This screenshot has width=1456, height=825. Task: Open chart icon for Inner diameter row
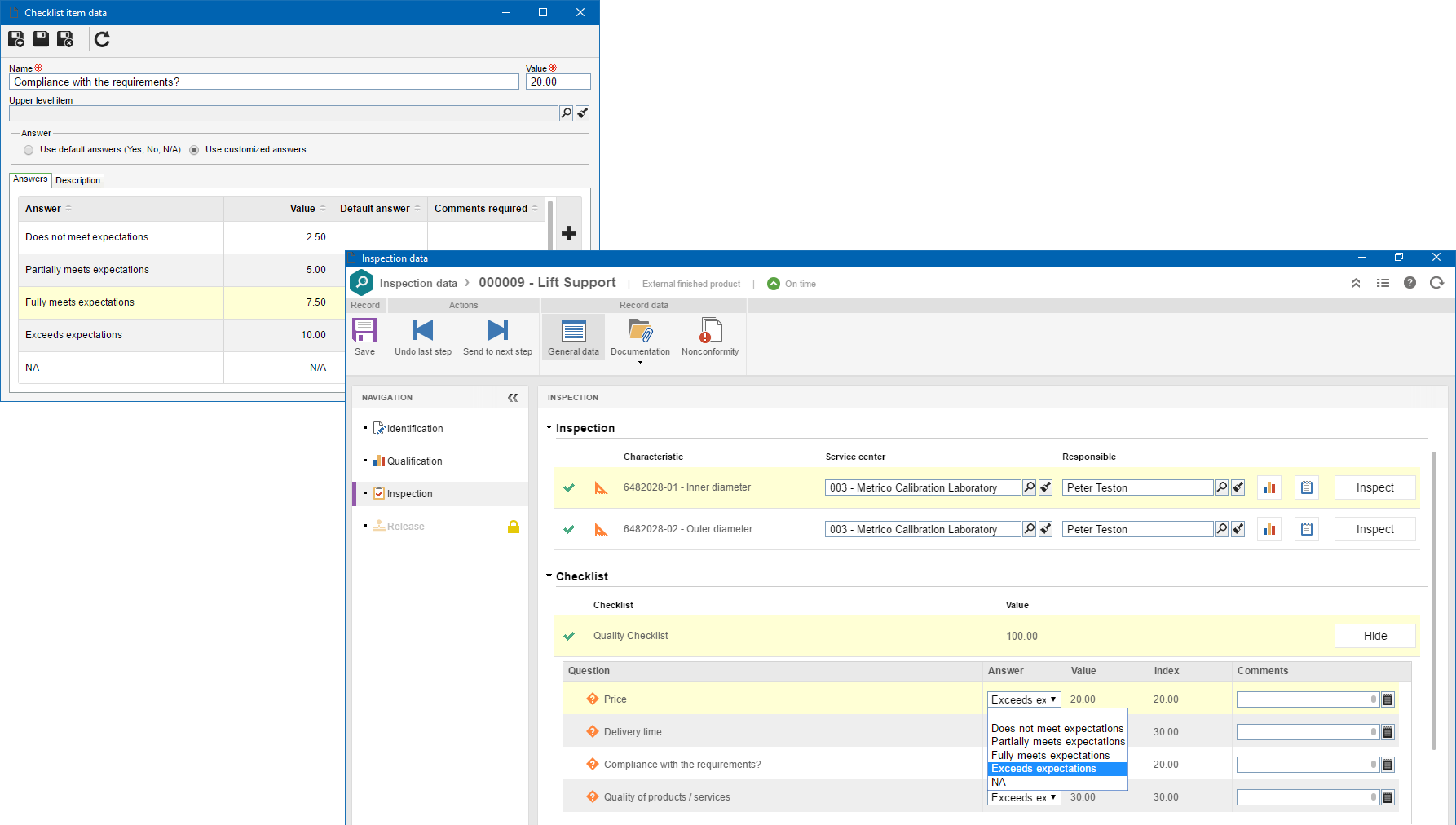1269,487
